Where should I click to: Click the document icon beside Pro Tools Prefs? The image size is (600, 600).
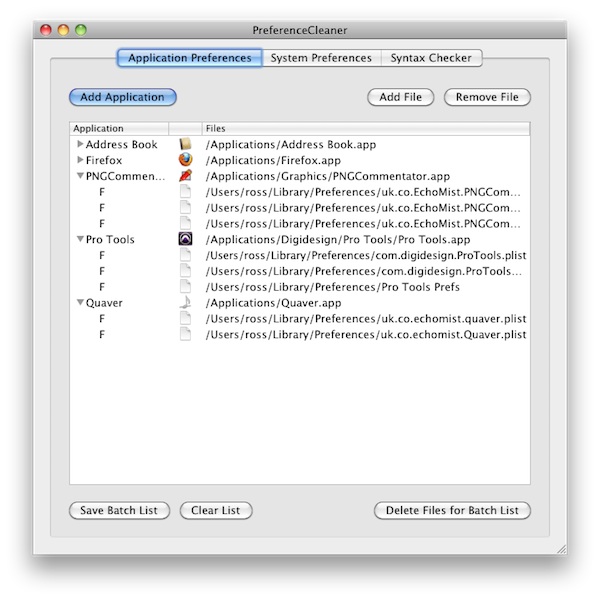tap(185, 287)
